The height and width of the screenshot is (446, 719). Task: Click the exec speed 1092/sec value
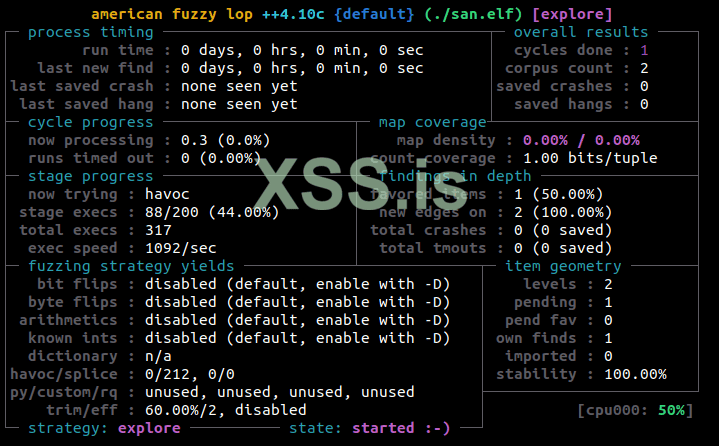(x=181, y=248)
